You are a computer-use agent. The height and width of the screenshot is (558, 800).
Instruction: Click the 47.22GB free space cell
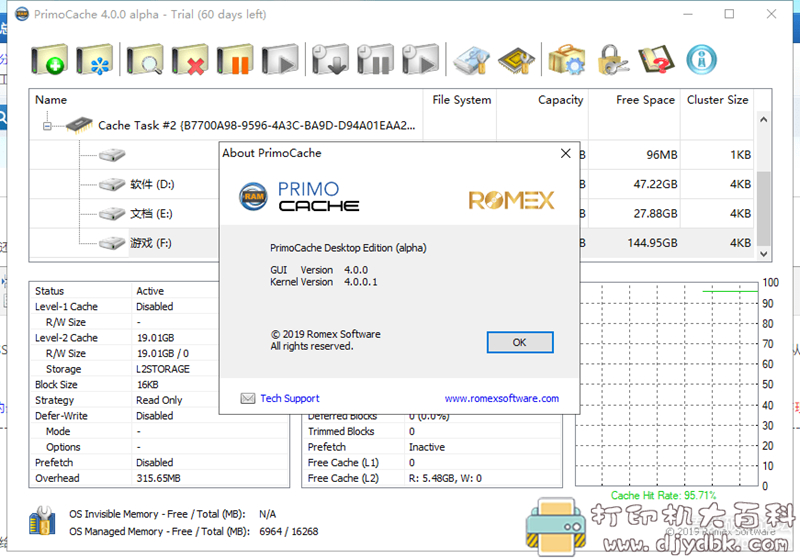point(655,184)
